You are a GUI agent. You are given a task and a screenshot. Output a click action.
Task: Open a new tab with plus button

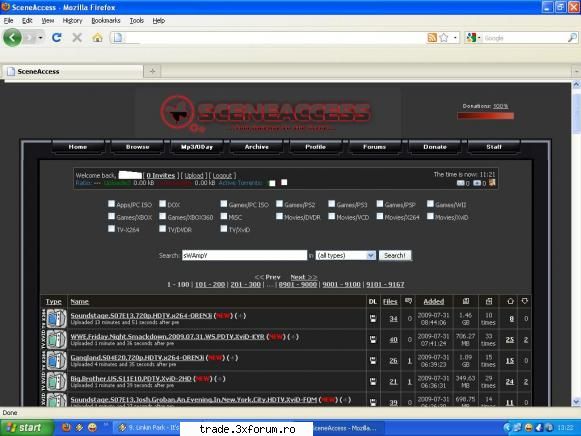152,71
